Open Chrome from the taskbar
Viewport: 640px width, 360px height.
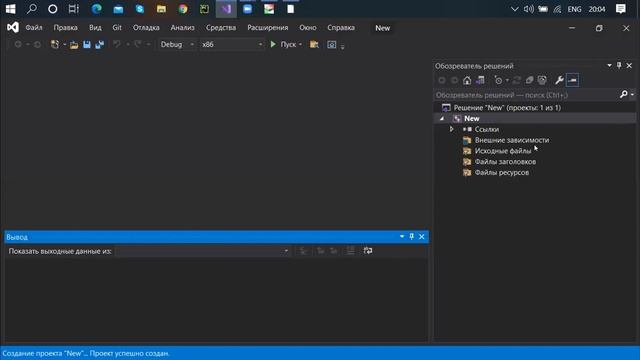[183, 9]
